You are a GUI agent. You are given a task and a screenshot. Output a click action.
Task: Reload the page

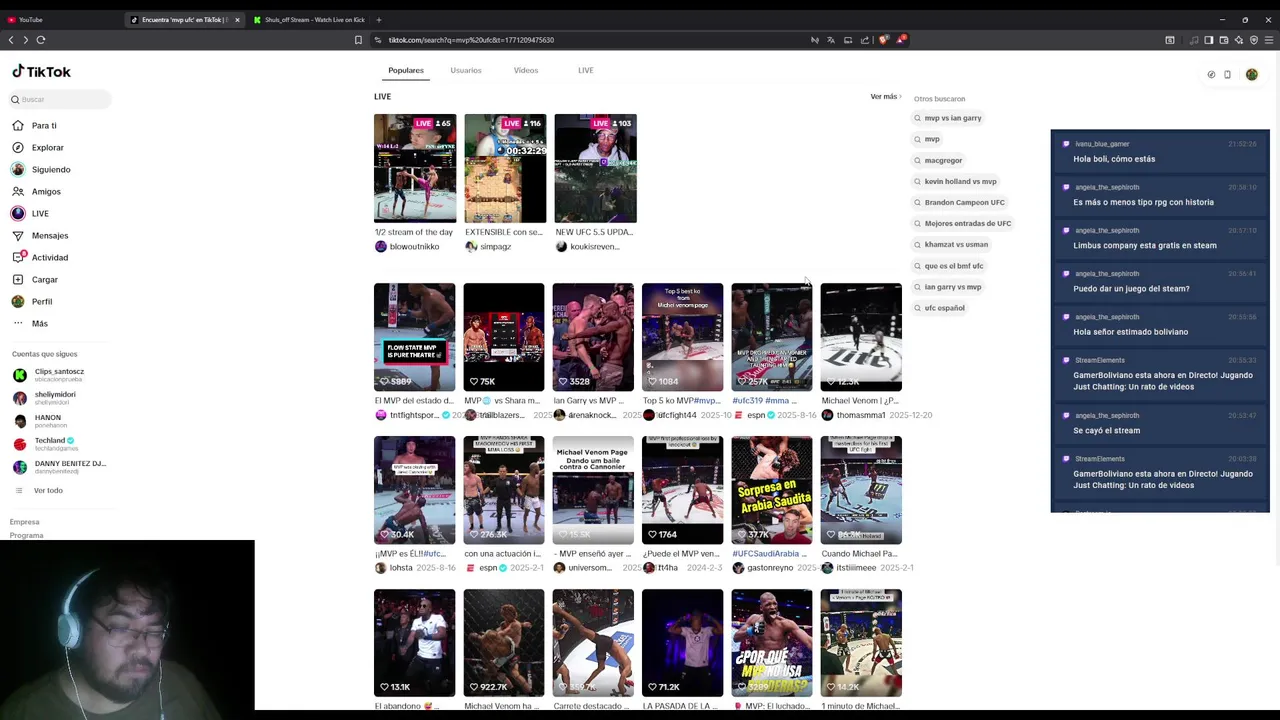41,40
